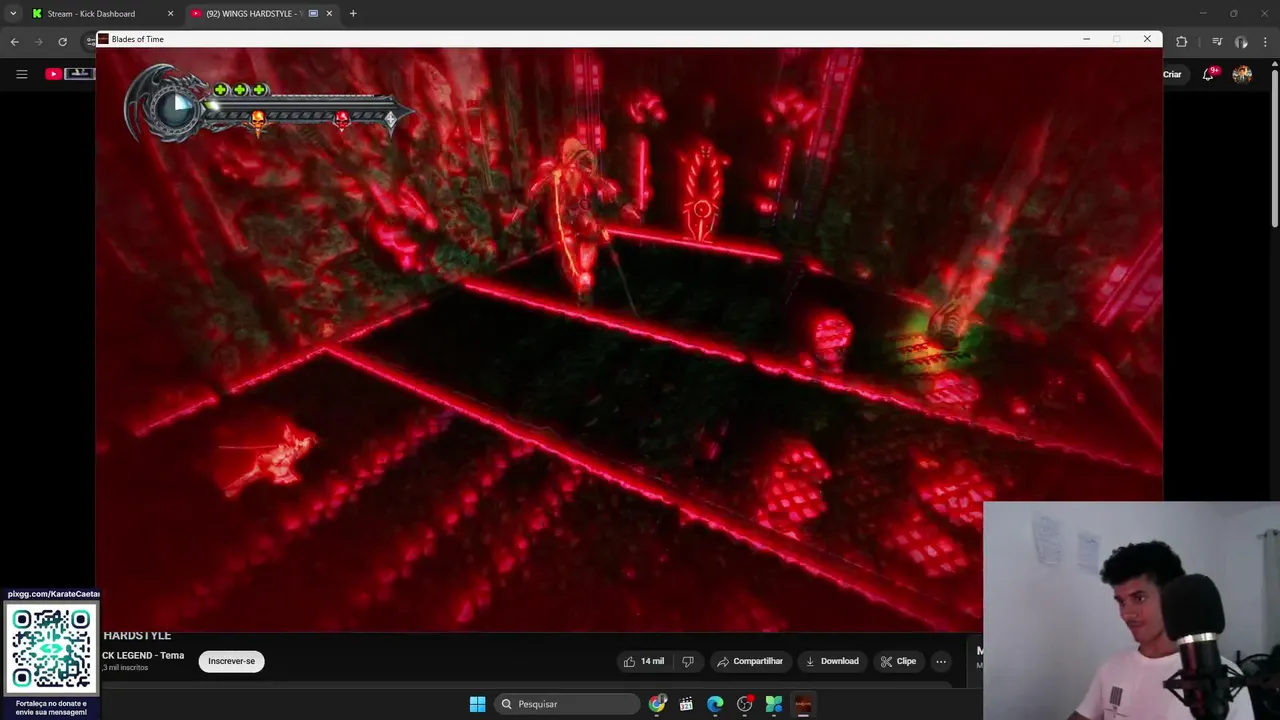
Task: Open the green clover taskbar app
Action: (x=774, y=704)
